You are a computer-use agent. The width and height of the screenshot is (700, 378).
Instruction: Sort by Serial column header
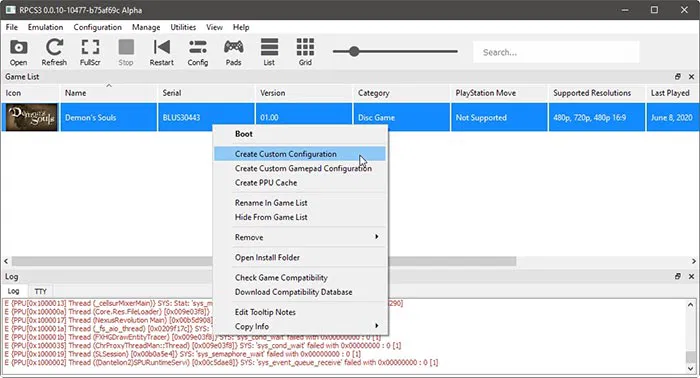(x=206, y=93)
